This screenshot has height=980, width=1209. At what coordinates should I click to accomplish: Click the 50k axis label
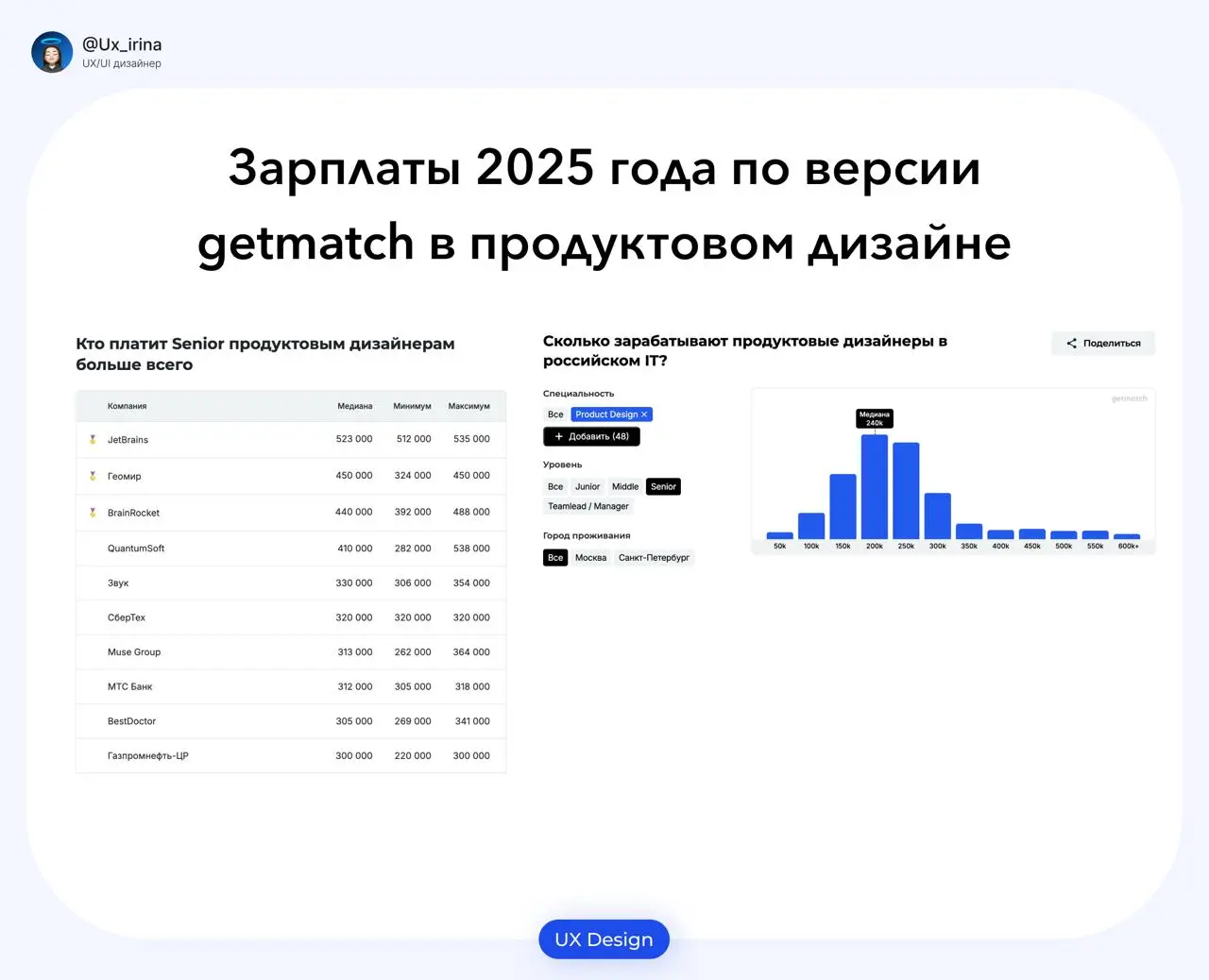pyautogui.click(x=779, y=547)
